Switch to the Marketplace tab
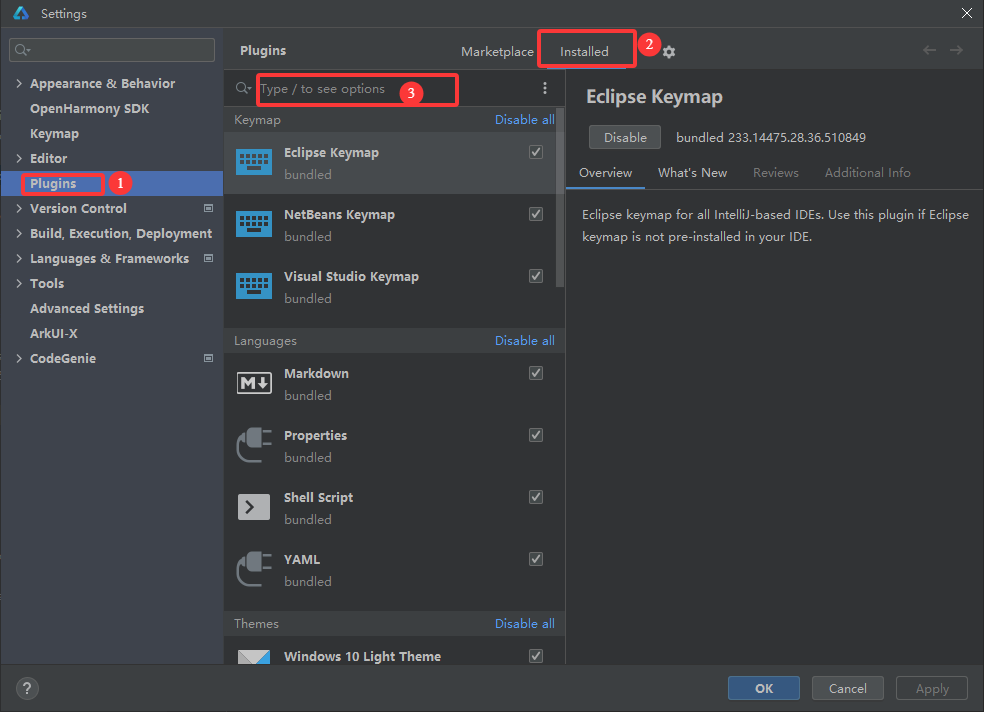Screen dimensions: 984x712 tap(497, 51)
